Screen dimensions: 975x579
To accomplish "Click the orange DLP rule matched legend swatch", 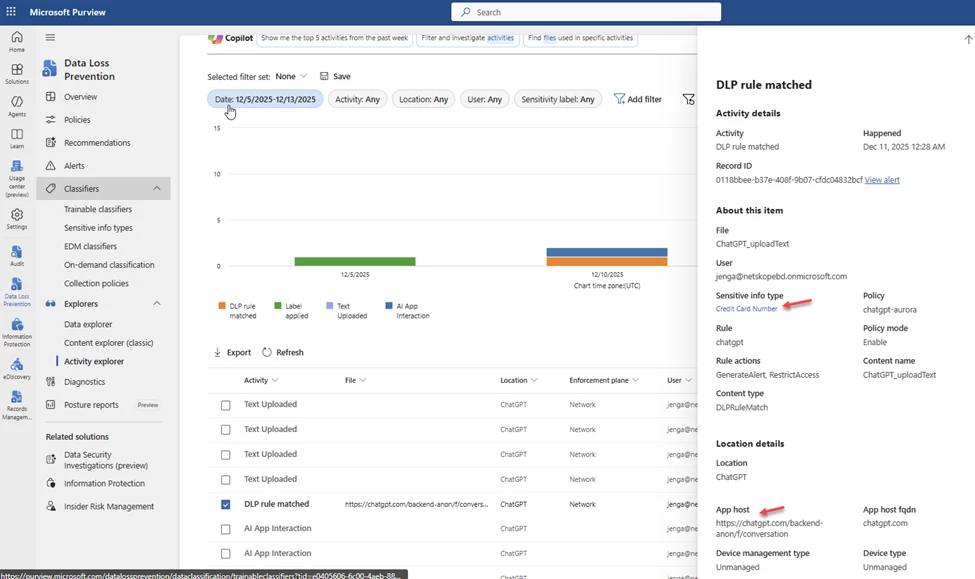I will (x=222, y=306).
